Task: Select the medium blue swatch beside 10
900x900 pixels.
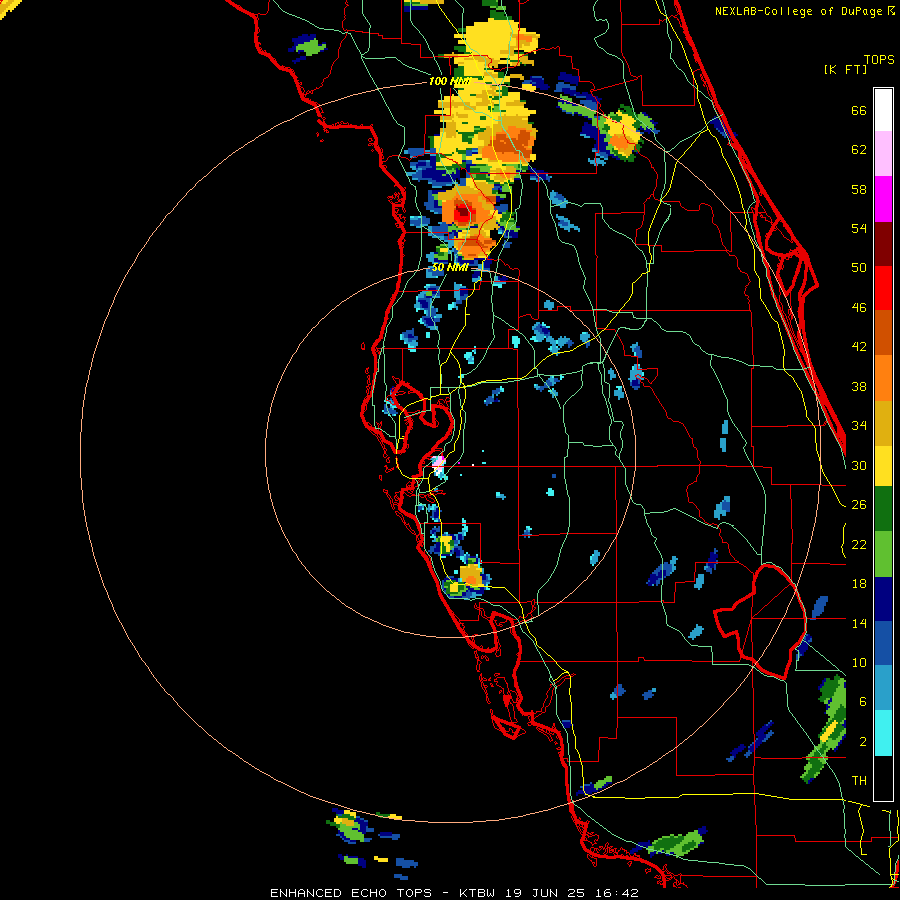Action: [x=883, y=644]
